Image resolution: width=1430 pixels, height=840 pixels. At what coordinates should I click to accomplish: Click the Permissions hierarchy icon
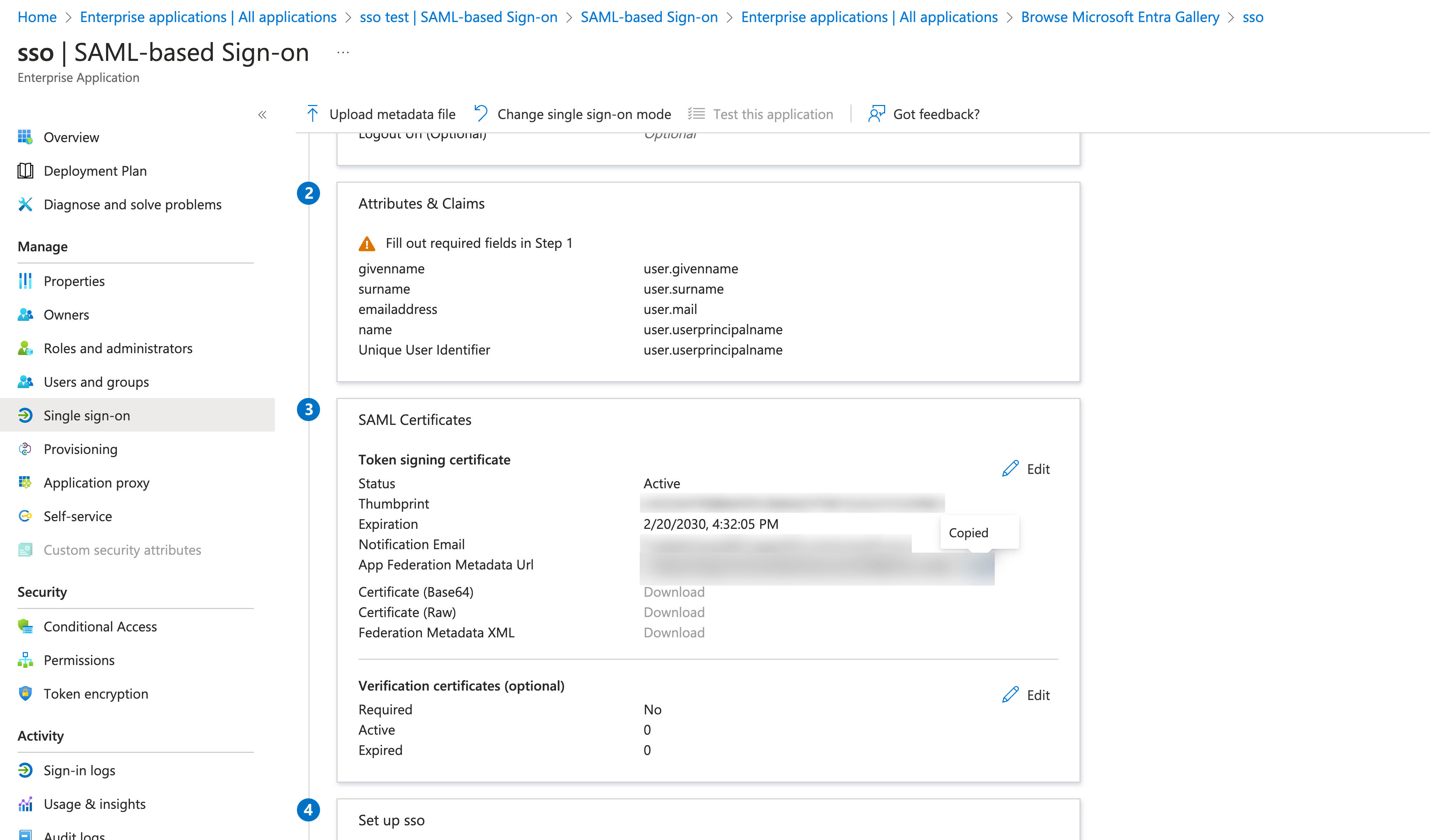pyautogui.click(x=25, y=660)
